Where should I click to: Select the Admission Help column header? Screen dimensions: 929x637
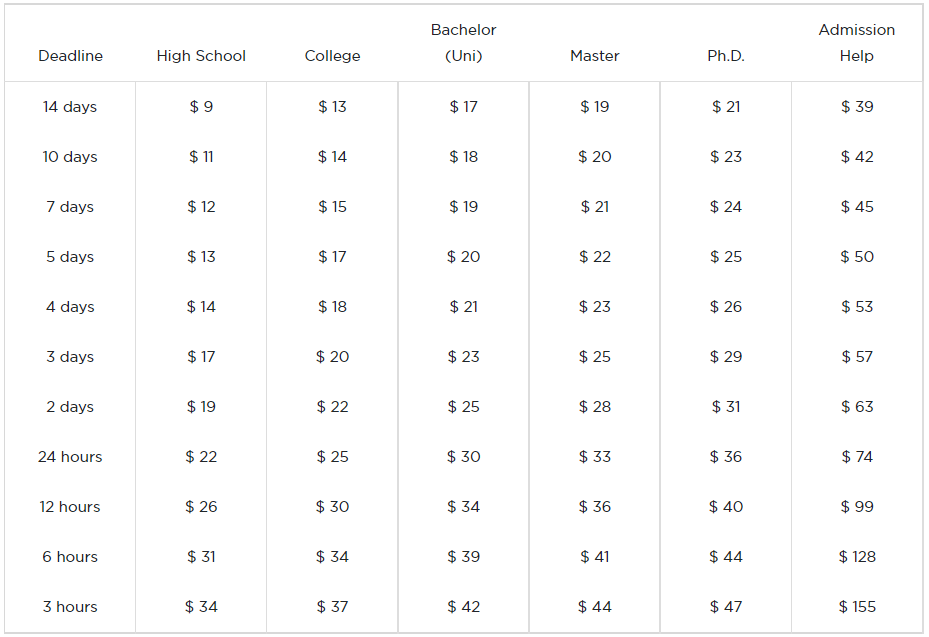857,43
